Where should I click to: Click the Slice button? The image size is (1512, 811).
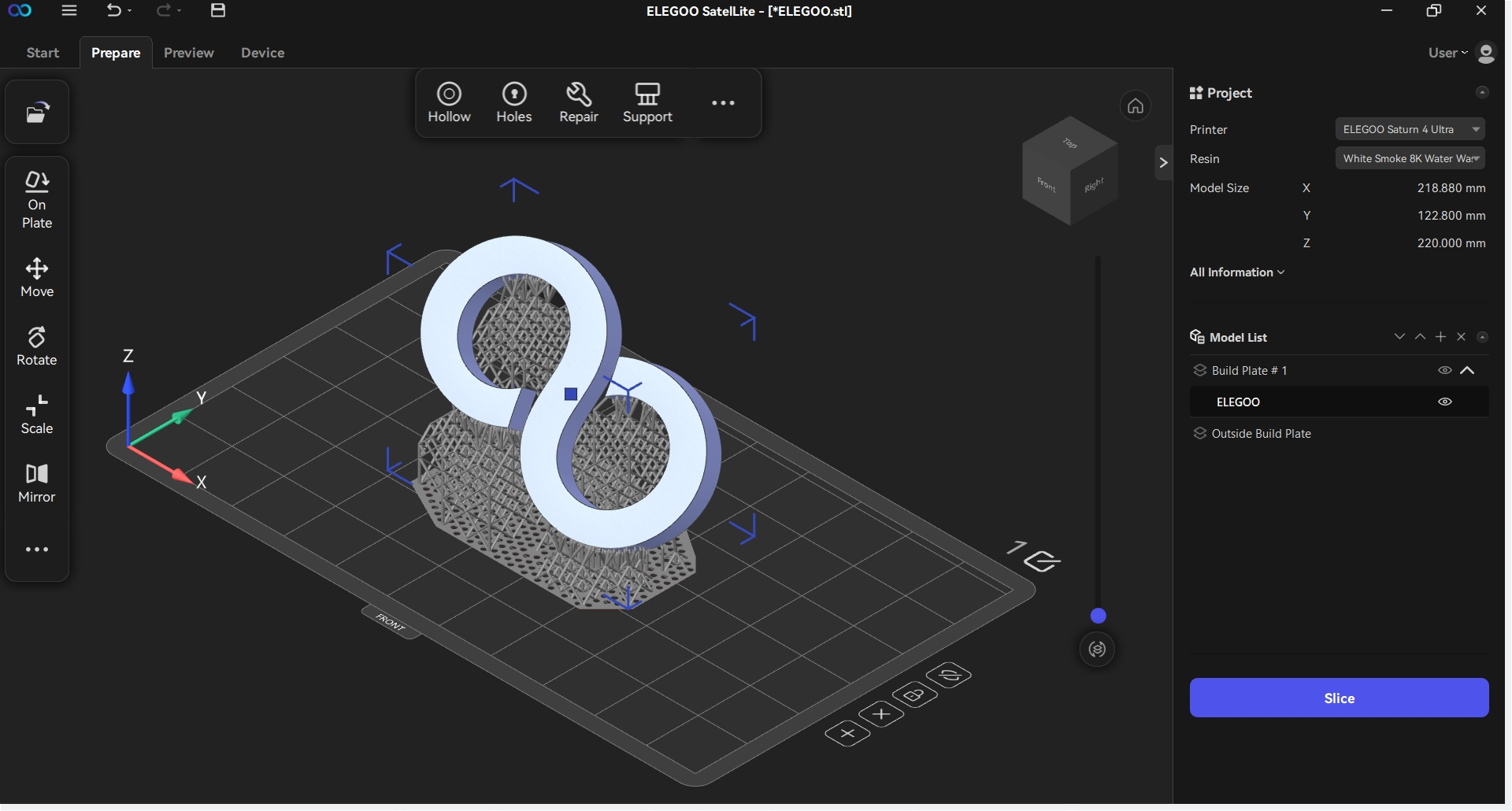[x=1339, y=698]
